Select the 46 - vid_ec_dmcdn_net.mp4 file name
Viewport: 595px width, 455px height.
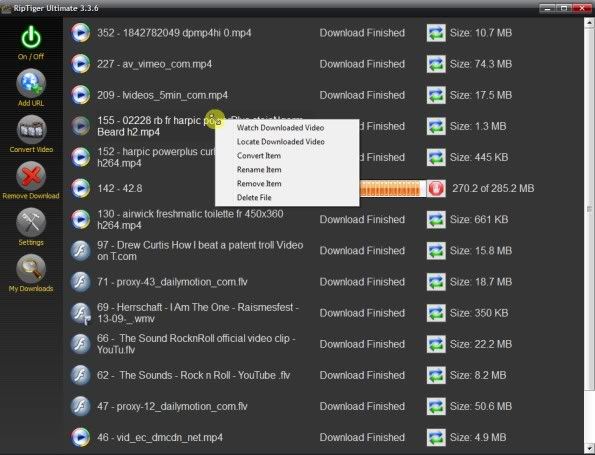point(160,438)
